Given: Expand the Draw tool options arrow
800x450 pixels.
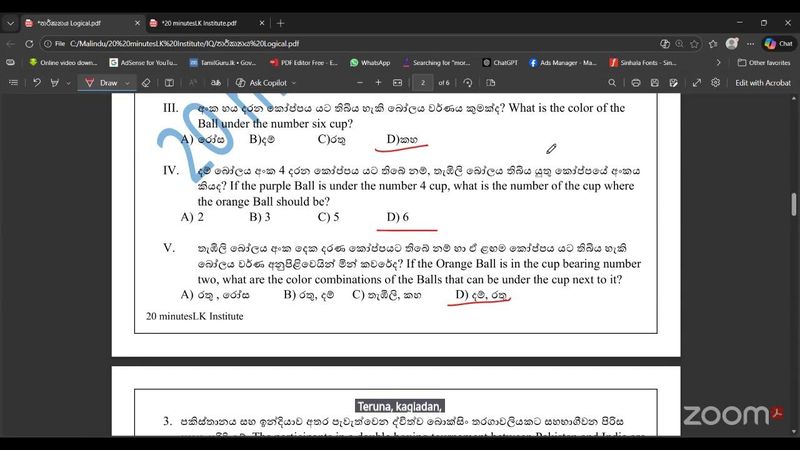Looking at the screenshot, I should point(127,83).
